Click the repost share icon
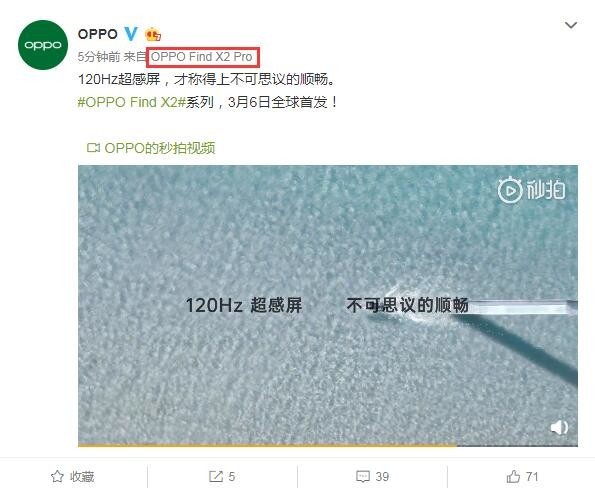 [216, 476]
